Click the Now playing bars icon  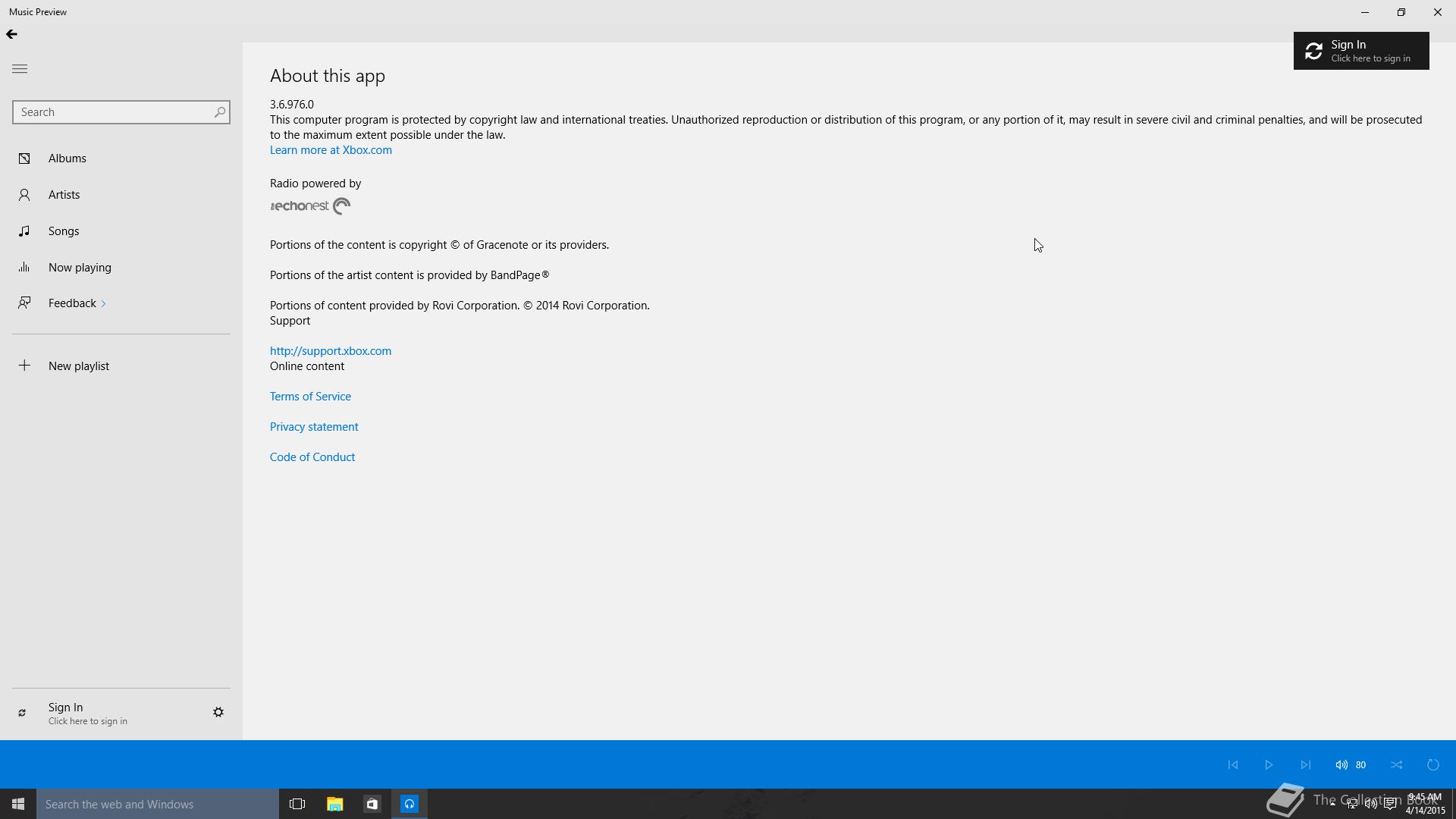(24, 267)
